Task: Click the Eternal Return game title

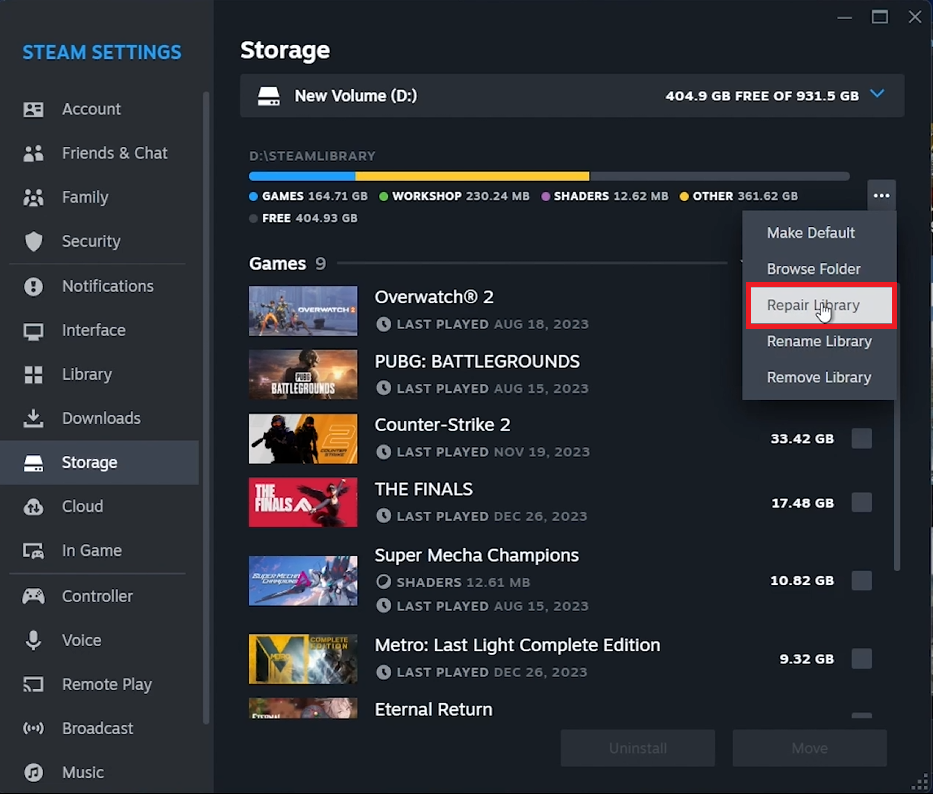Action: (x=433, y=709)
